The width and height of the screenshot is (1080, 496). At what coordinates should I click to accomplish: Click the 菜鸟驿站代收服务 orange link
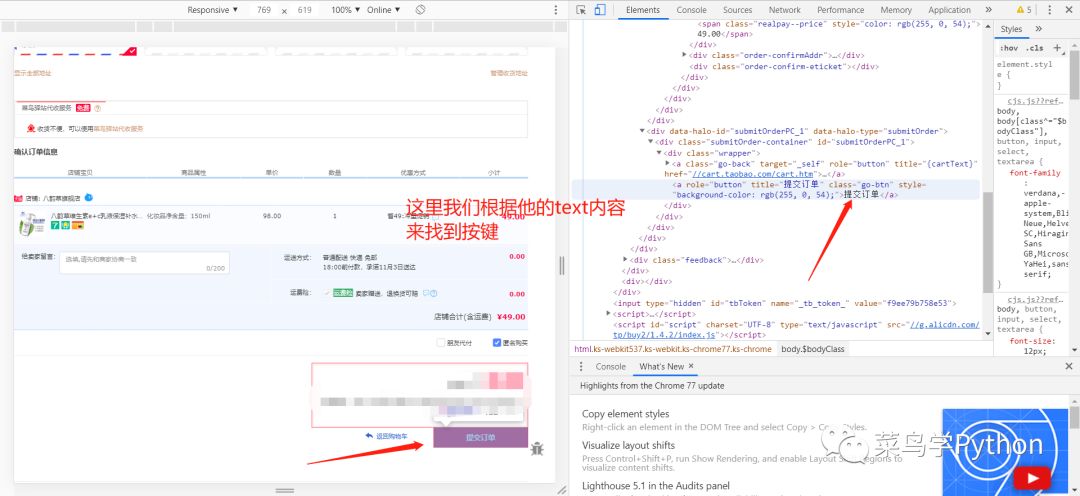tap(118, 129)
